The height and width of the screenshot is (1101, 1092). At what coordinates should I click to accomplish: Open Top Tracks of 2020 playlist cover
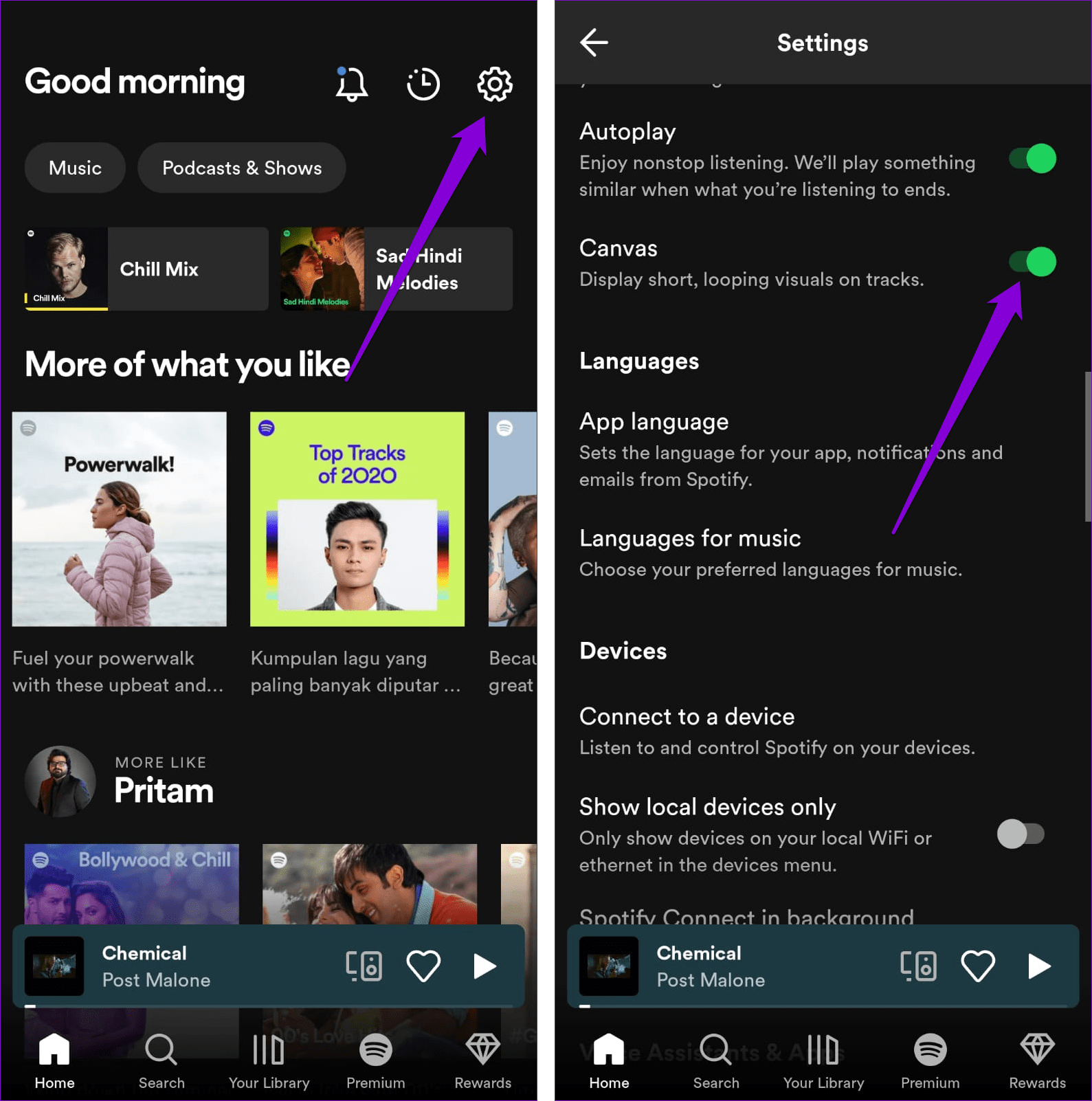coord(357,519)
